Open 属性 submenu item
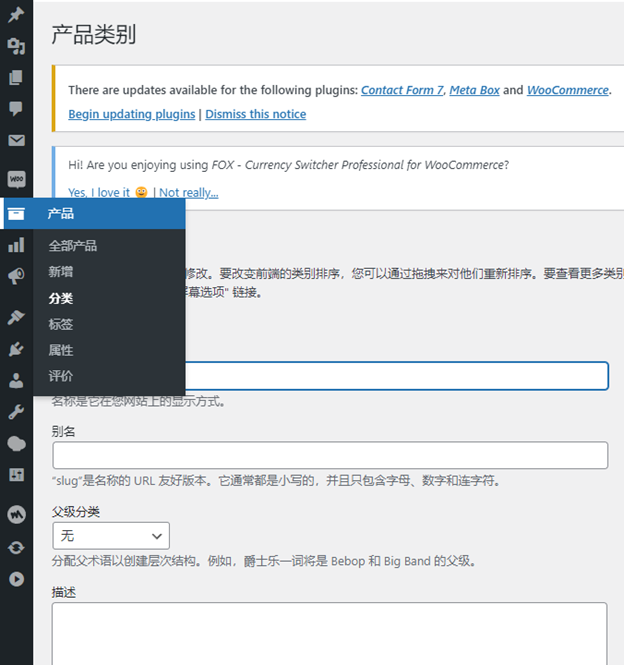This screenshot has height=665, width=624. [x=61, y=350]
